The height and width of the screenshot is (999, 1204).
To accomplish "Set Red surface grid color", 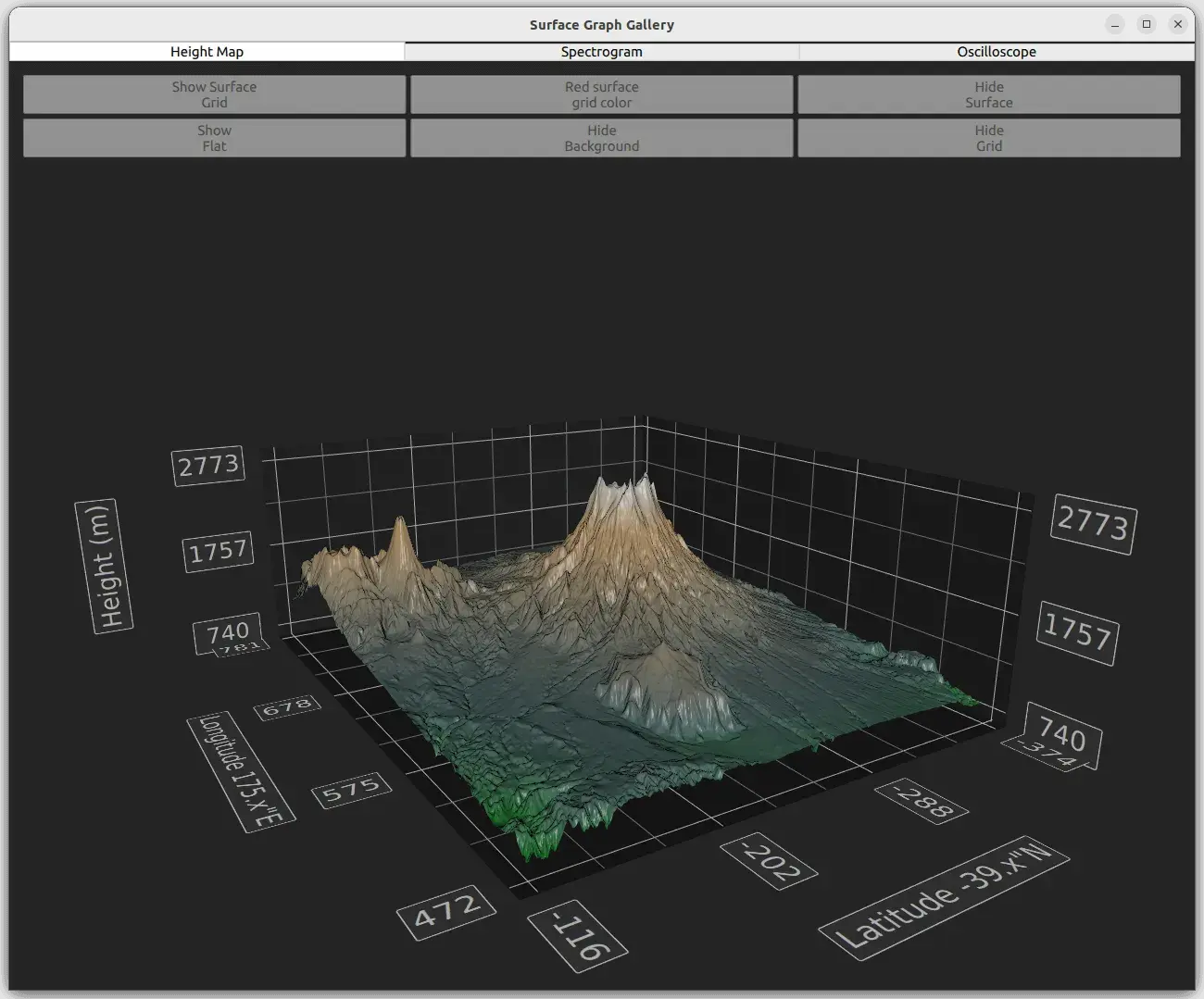I will pyautogui.click(x=601, y=94).
